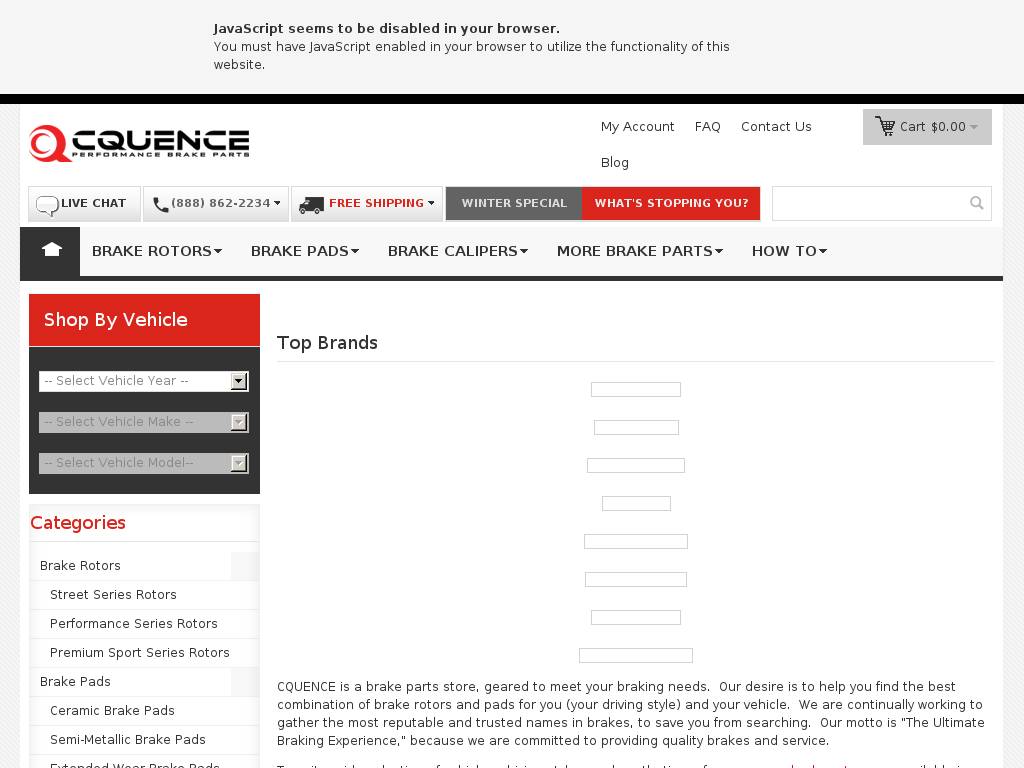Click the search magnifier icon
The height and width of the screenshot is (768, 1024).
(x=976, y=203)
